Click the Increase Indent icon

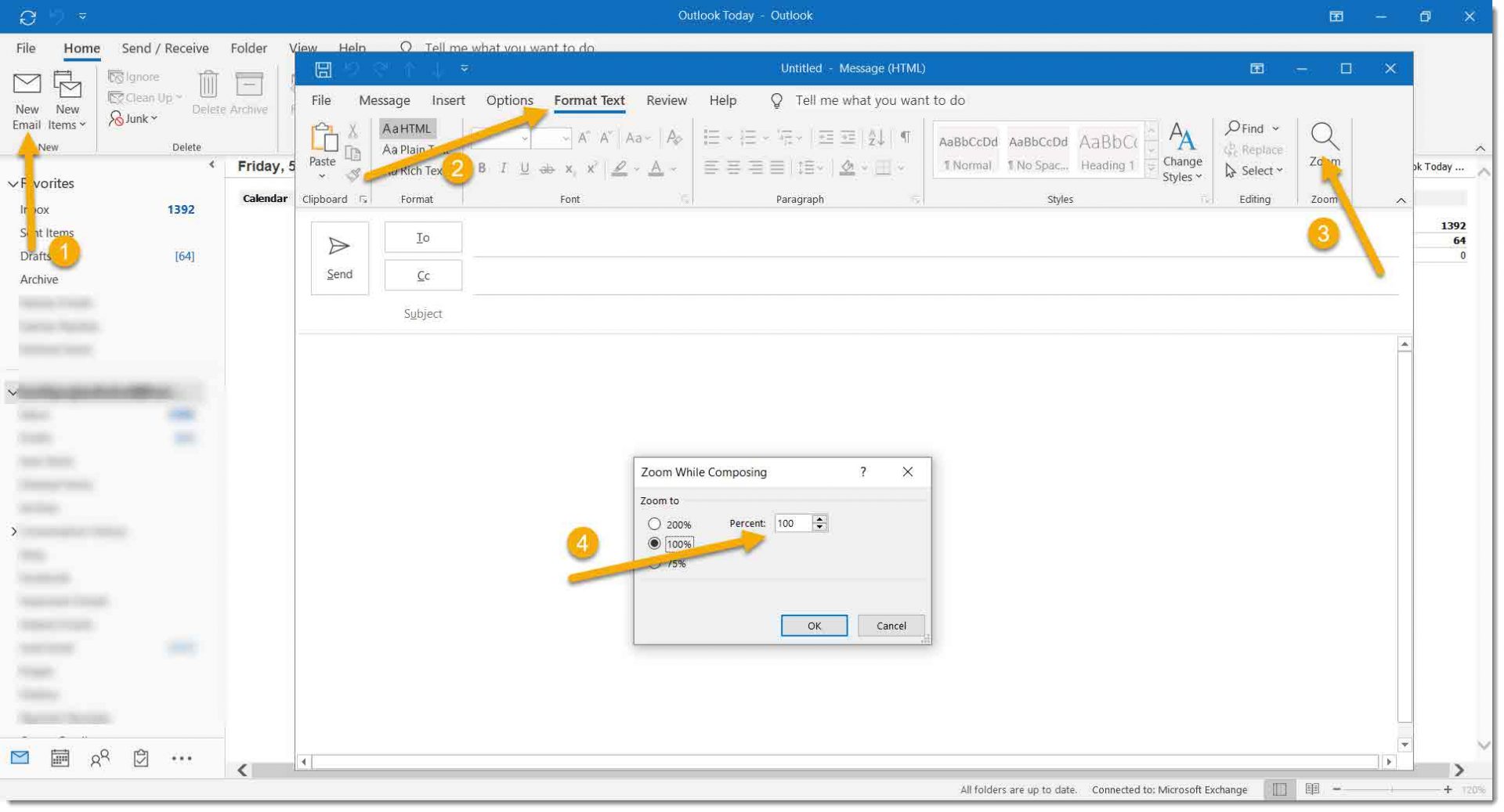pos(848,138)
